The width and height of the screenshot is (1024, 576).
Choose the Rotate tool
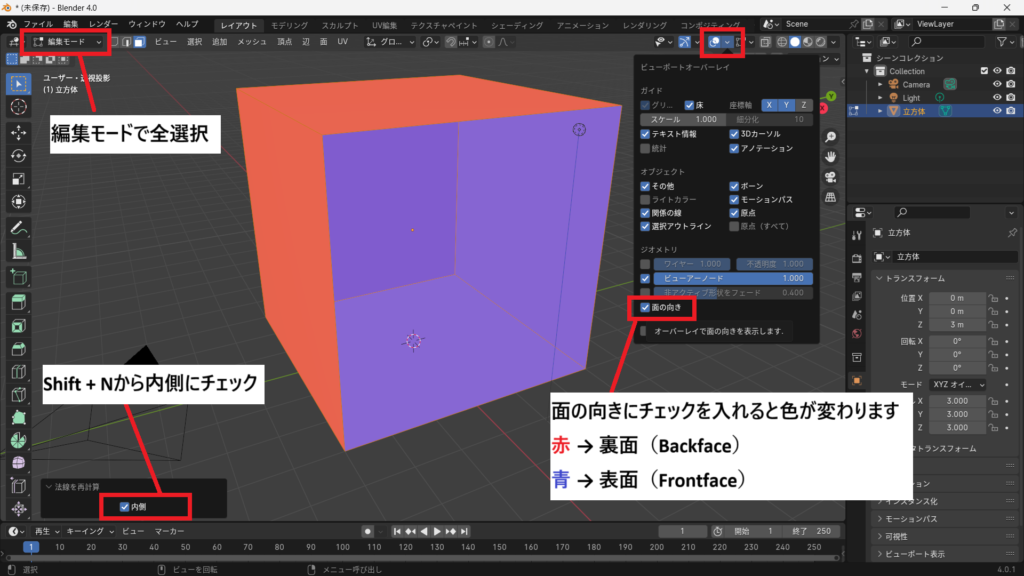click(18, 156)
